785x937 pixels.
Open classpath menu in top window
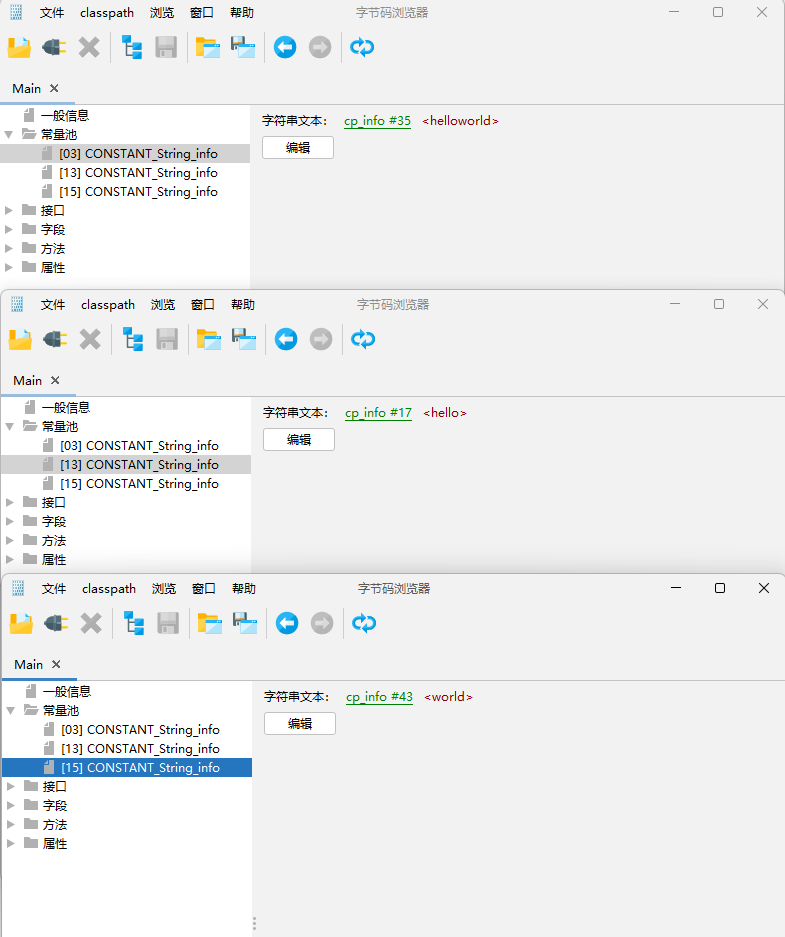(107, 13)
